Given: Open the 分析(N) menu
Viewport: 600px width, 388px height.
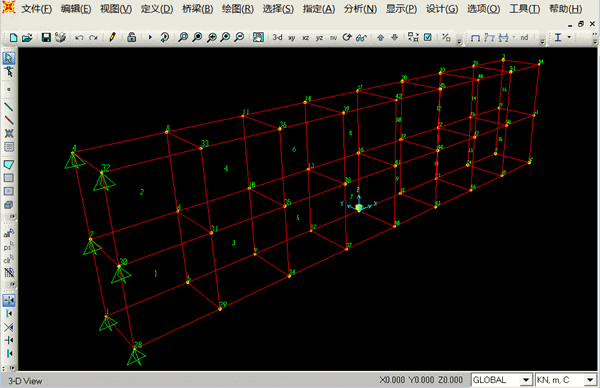Looking at the screenshot, I should pyautogui.click(x=360, y=9).
